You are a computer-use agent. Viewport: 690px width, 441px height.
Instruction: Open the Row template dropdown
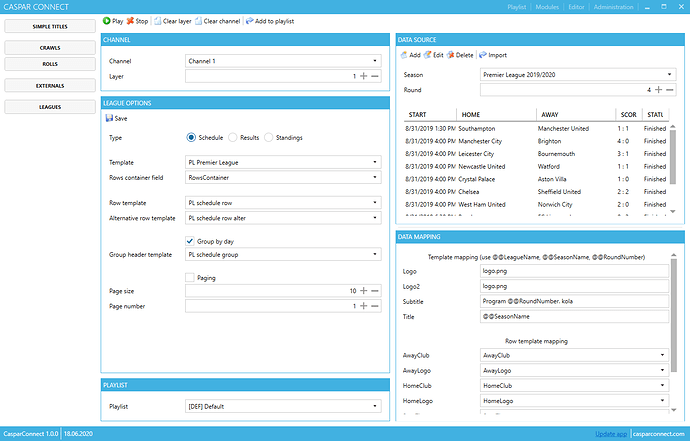pos(283,202)
